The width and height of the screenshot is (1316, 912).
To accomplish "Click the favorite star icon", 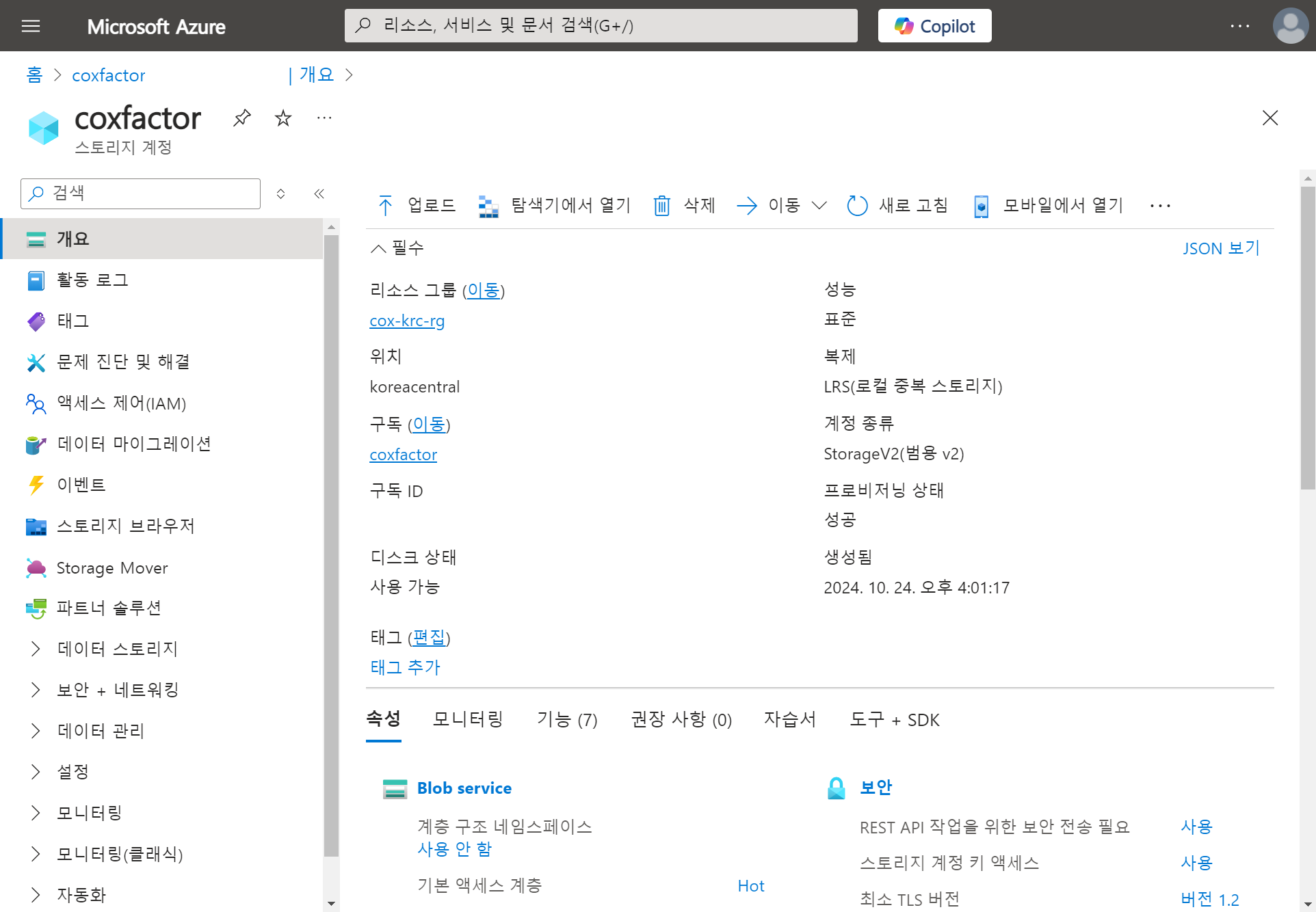I will click(283, 118).
